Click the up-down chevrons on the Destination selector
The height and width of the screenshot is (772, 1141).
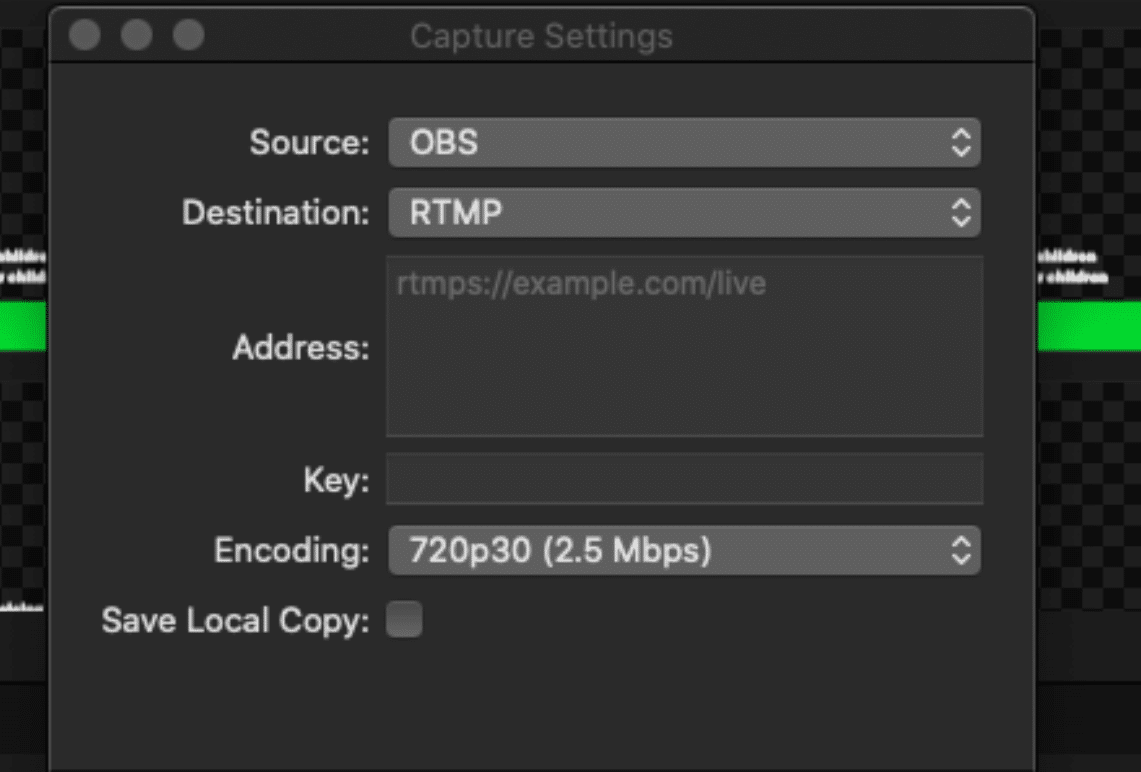(x=961, y=212)
